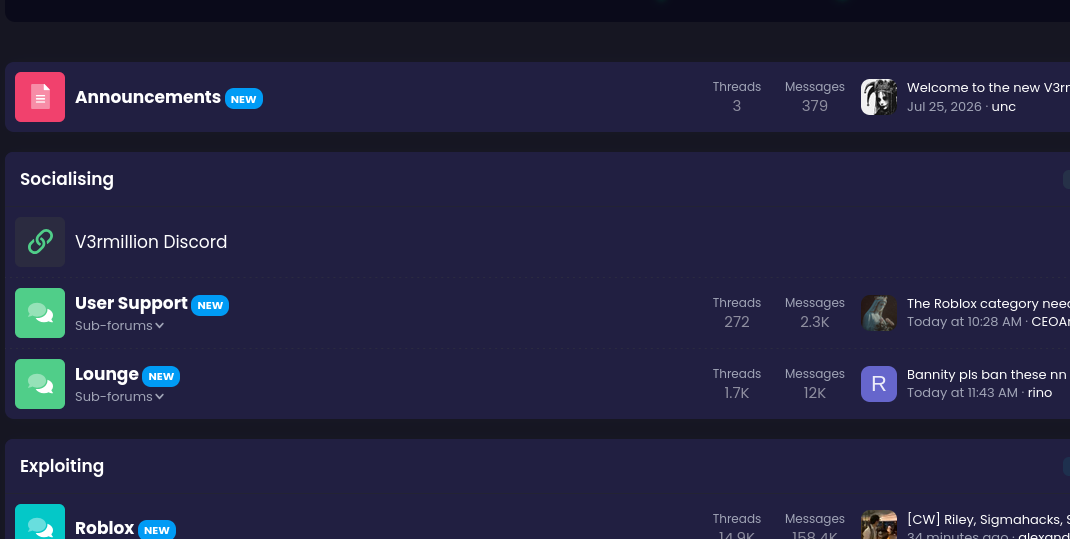Open the 'Bannity pls ban these' thread
The height and width of the screenshot is (539, 1070).
pyautogui.click(x=987, y=375)
